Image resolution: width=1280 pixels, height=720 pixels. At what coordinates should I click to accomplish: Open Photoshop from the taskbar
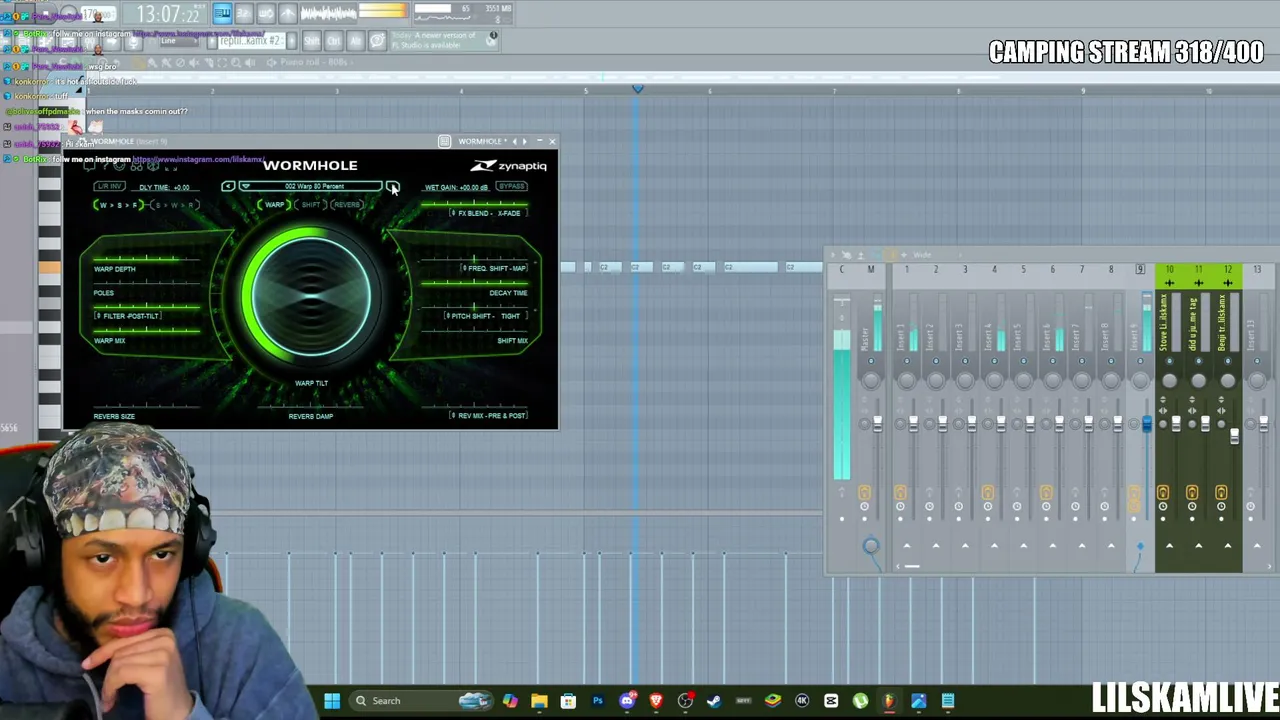pos(598,701)
